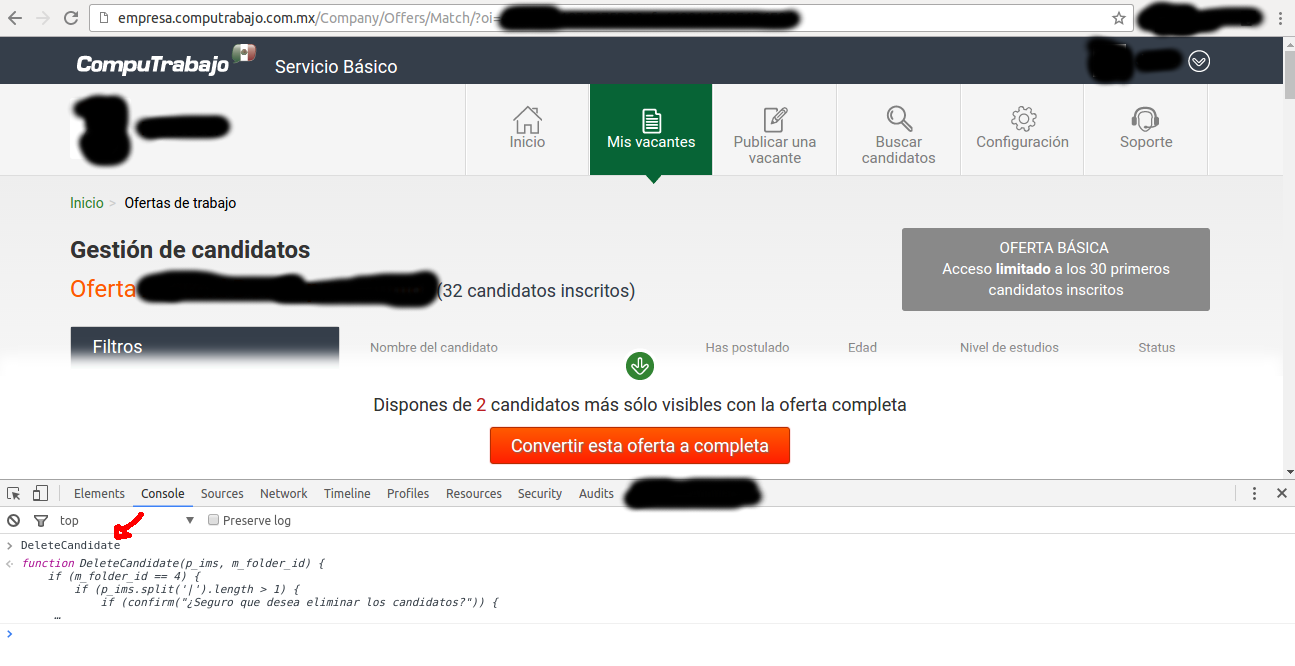The height and width of the screenshot is (666, 1295).
Task: Close the DevTools panel
Action: [x=1282, y=493]
